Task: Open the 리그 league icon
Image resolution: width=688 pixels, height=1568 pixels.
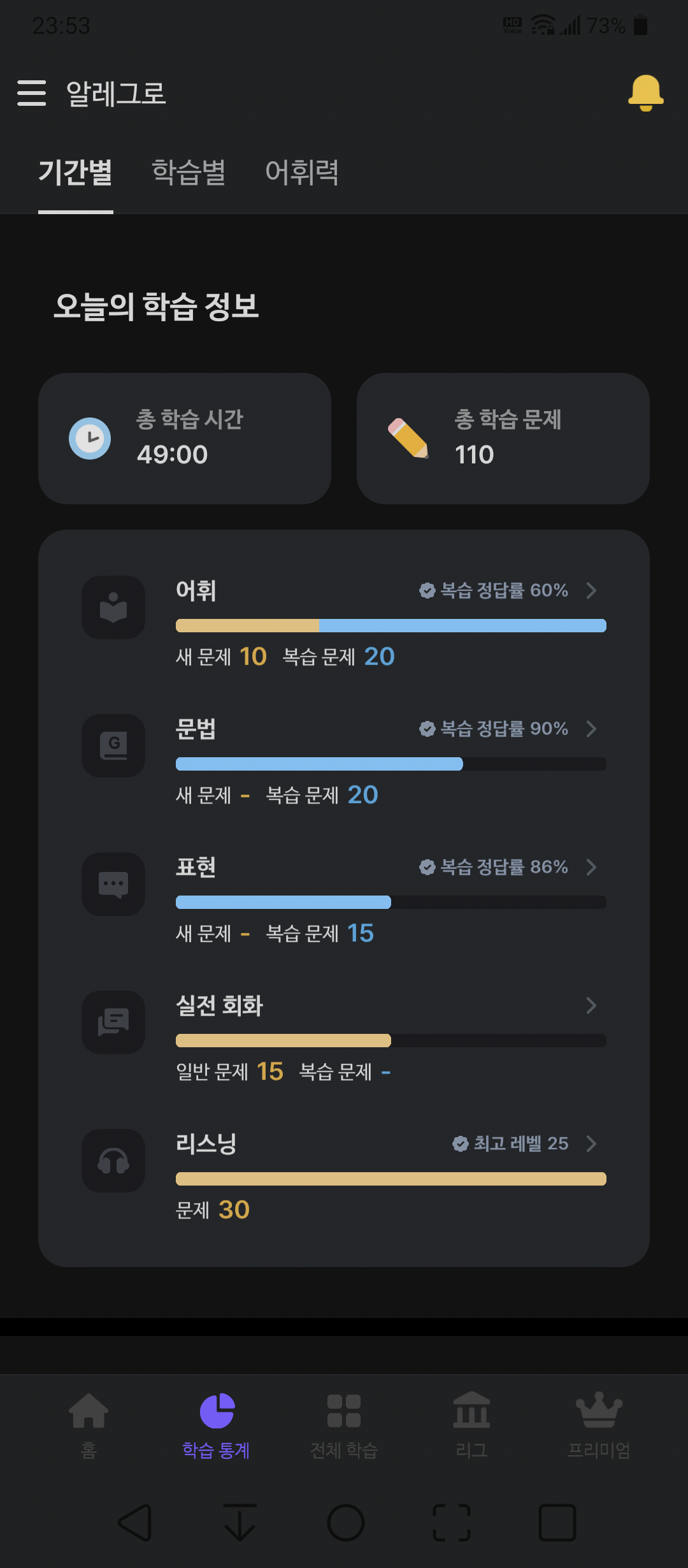Action: 471,1410
